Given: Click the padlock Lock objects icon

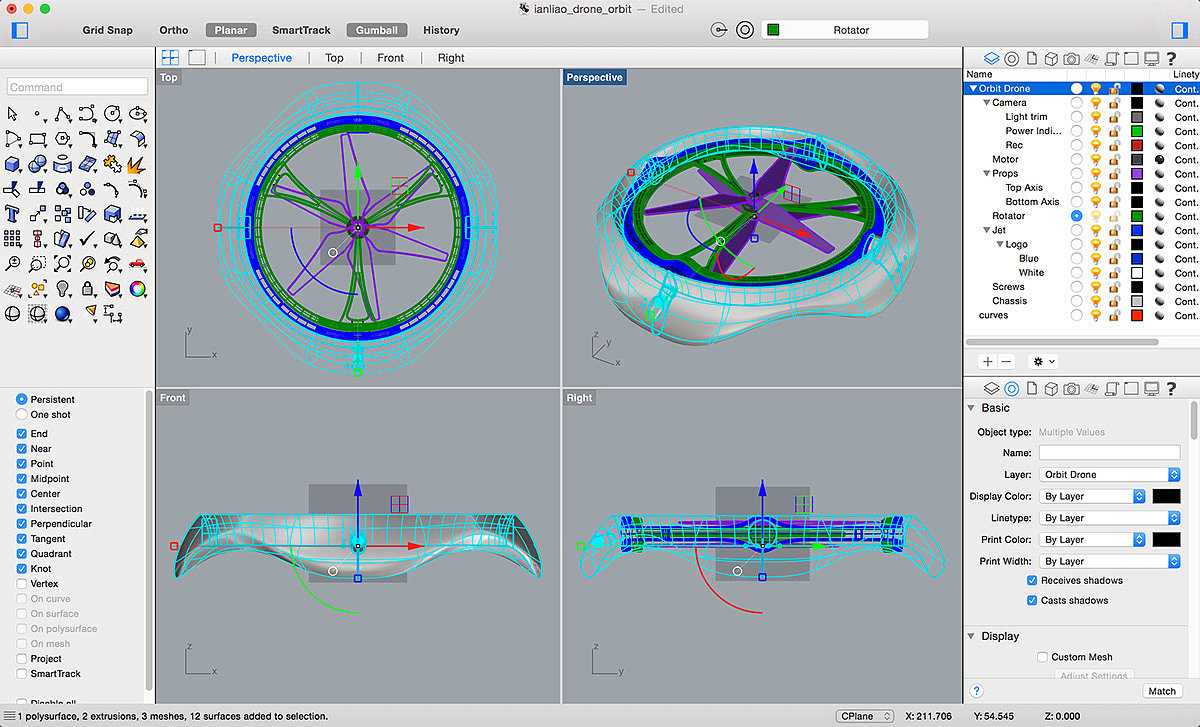Looking at the screenshot, I should tap(88, 289).
